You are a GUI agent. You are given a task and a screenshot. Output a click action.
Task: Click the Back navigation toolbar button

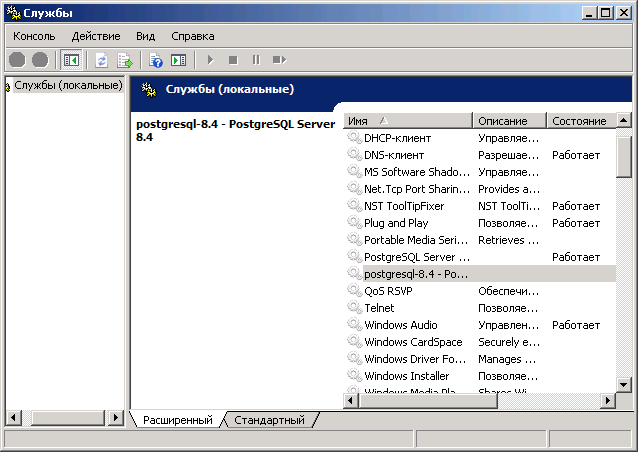(17, 60)
